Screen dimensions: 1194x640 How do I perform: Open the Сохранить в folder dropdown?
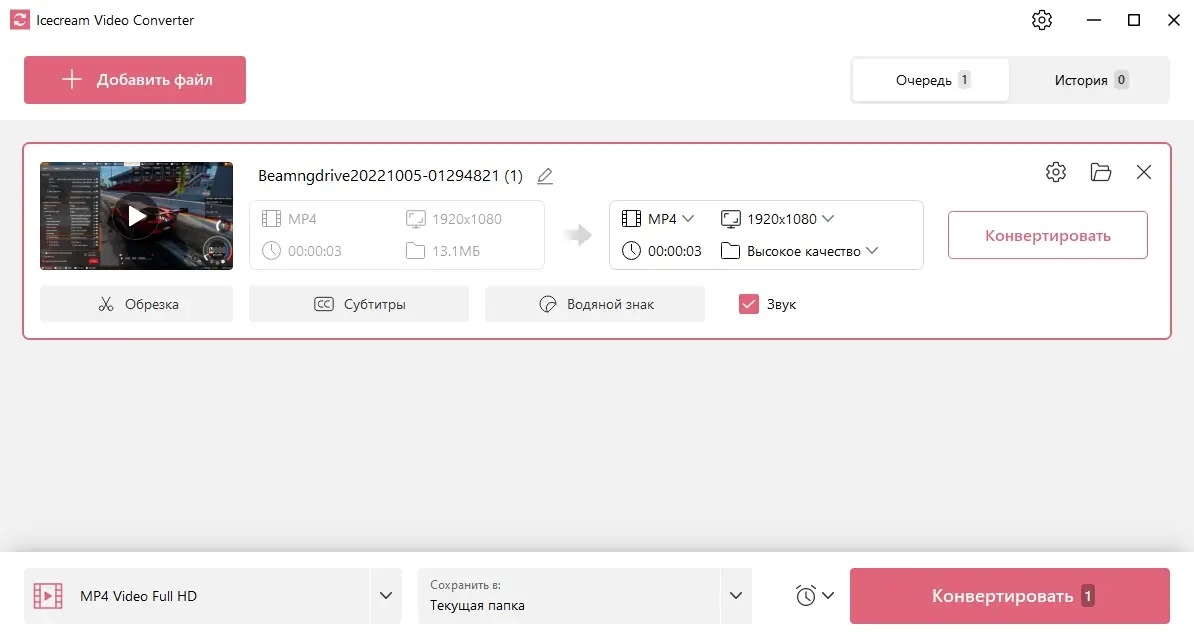736,596
